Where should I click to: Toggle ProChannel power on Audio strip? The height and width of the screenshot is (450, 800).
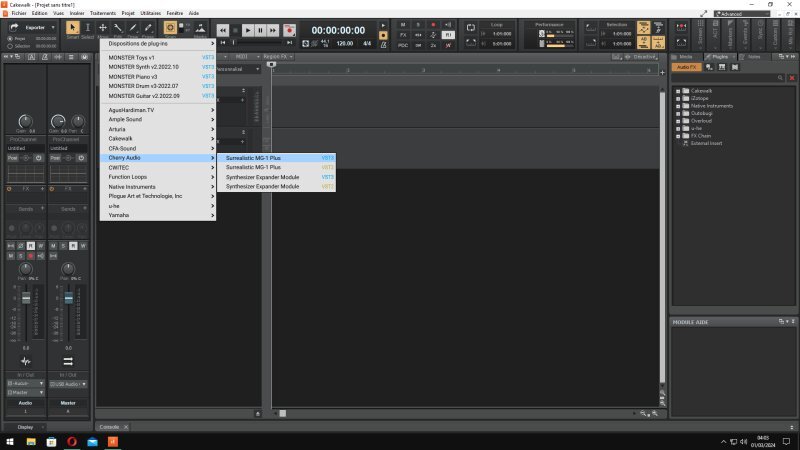click(38, 158)
